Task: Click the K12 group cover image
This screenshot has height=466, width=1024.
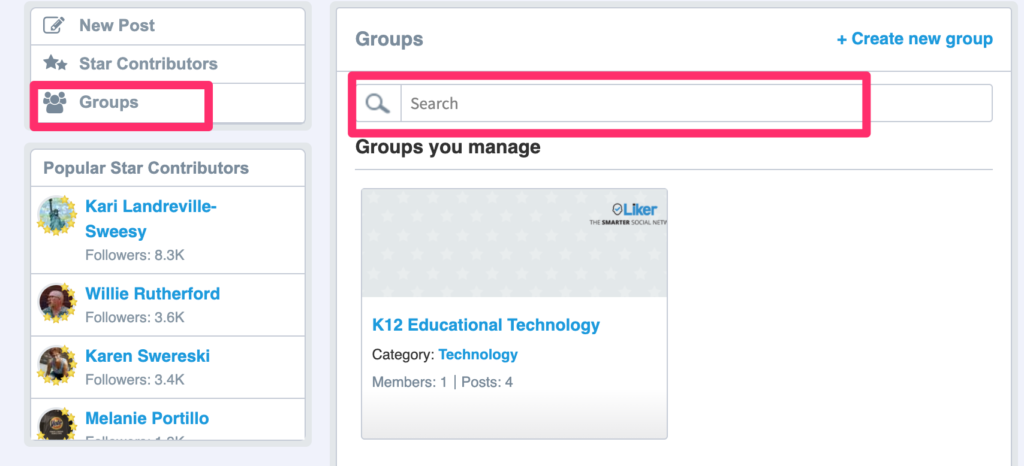Action: point(515,243)
